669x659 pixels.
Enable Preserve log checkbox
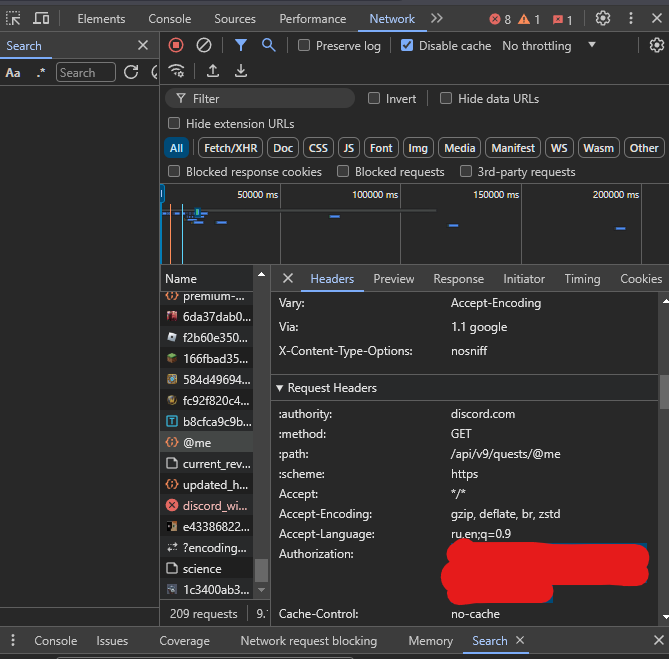pos(304,45)
